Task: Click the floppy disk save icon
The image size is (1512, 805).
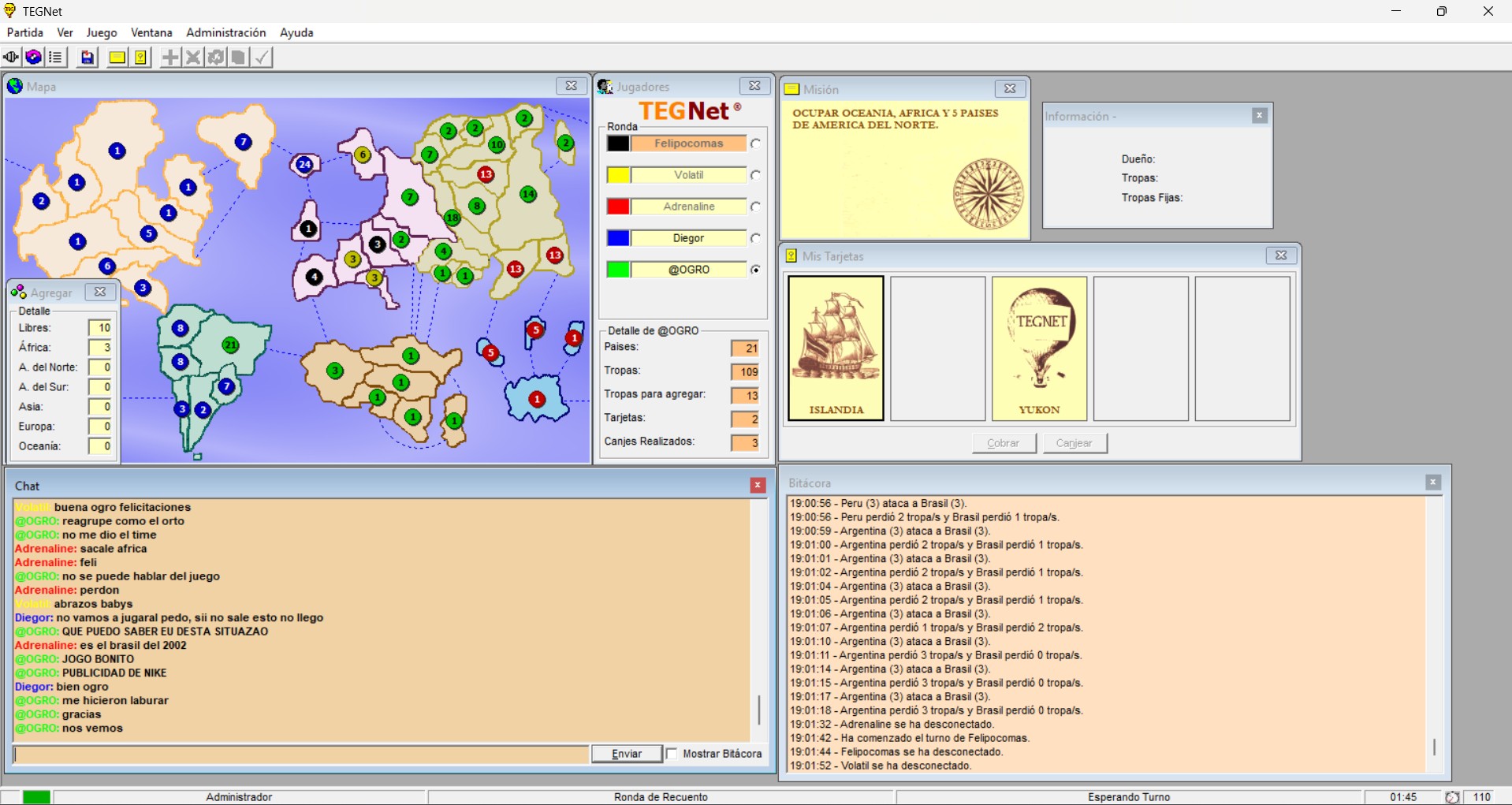Action: [88, 58]
